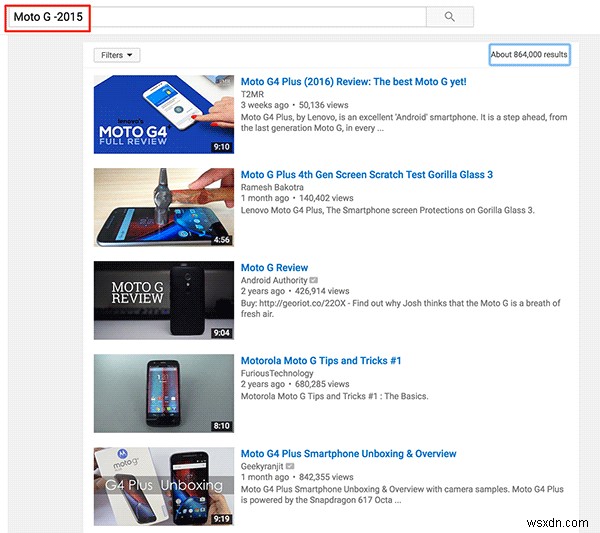Click description about Gorilla Glass 3 screen protections

click(x=388, y=210)
